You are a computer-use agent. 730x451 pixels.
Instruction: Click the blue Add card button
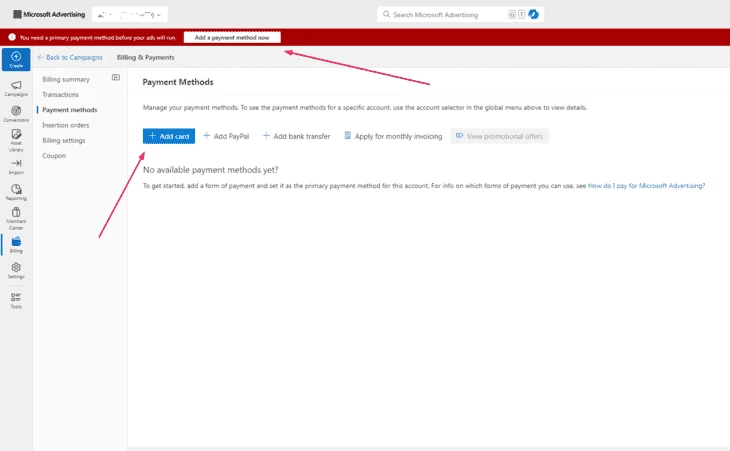[x=169, y=136]
